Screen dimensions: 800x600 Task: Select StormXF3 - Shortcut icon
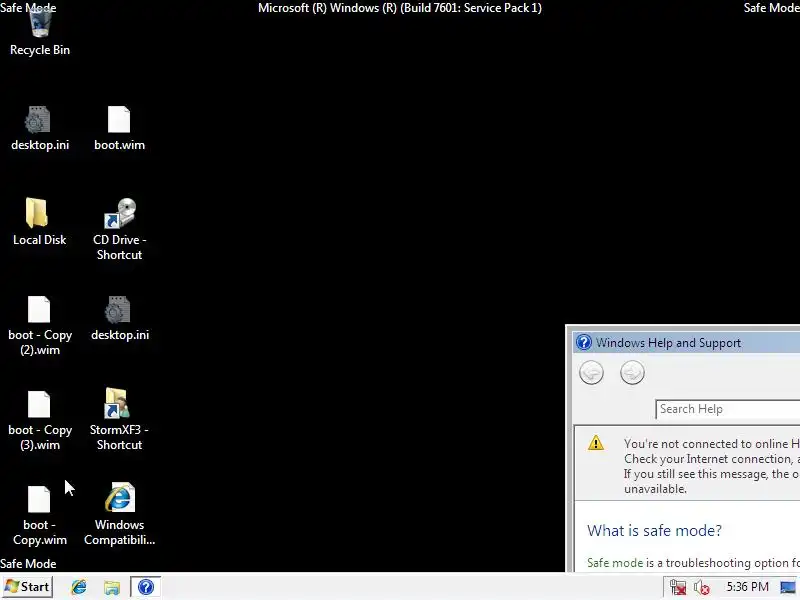pyautogui.click(x=119, y=419)
